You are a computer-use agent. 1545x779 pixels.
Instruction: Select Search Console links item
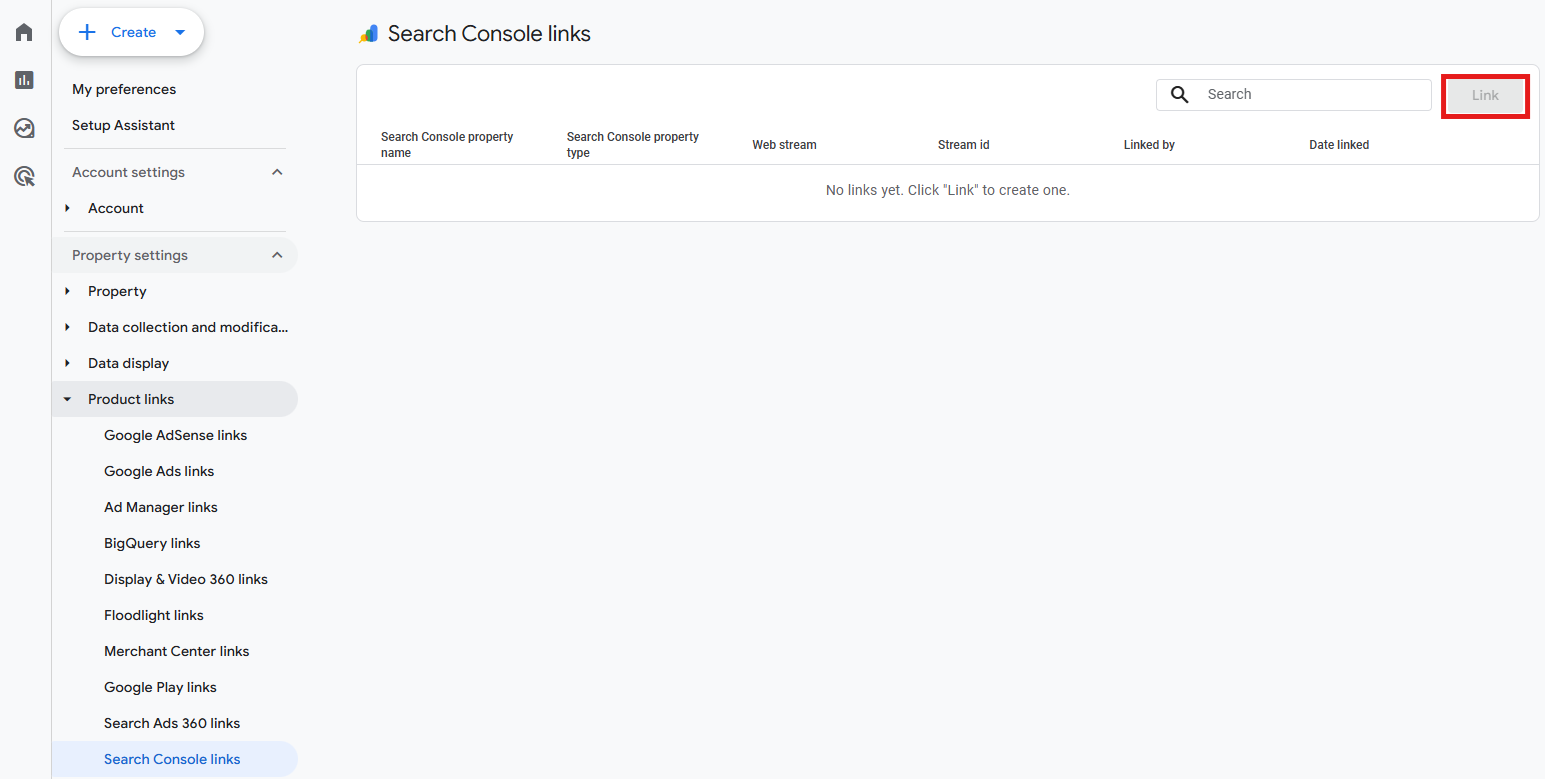(x=175, y=759)
